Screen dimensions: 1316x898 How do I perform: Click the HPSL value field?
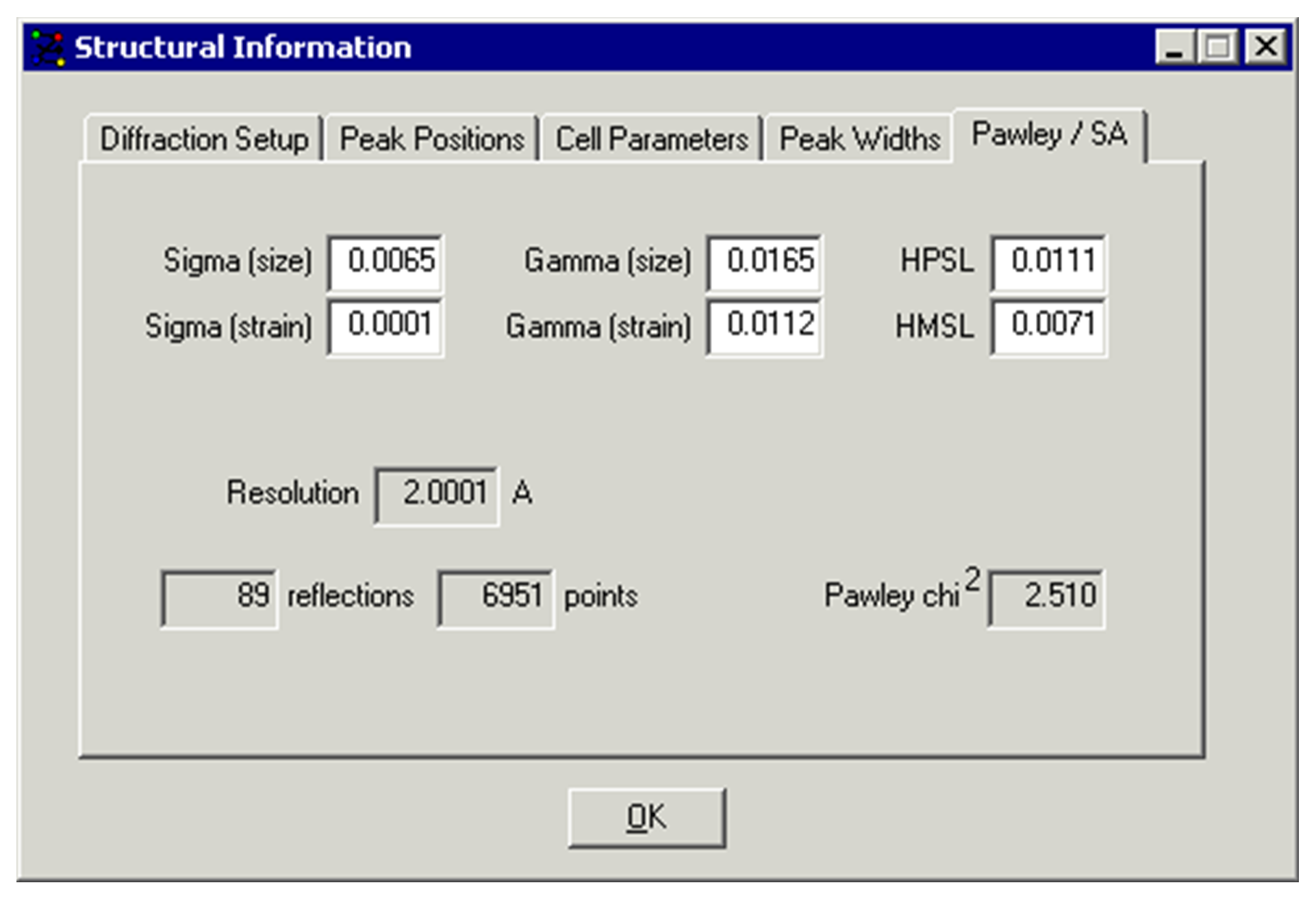coord(1048,262)
